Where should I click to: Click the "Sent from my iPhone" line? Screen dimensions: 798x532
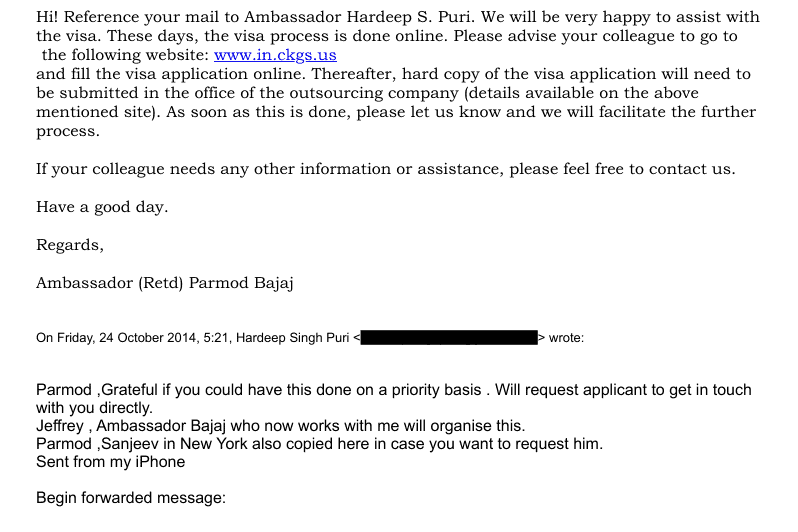110,462
